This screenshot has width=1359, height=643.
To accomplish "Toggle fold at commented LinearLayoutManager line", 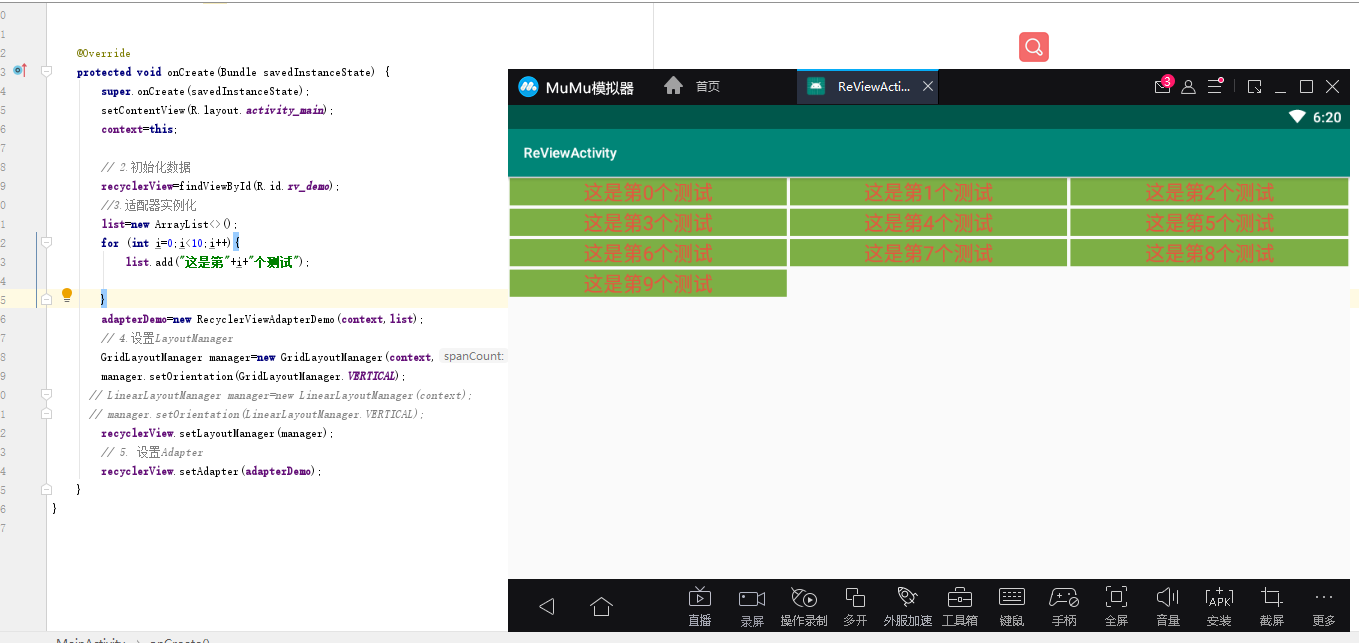I will 46,395.
